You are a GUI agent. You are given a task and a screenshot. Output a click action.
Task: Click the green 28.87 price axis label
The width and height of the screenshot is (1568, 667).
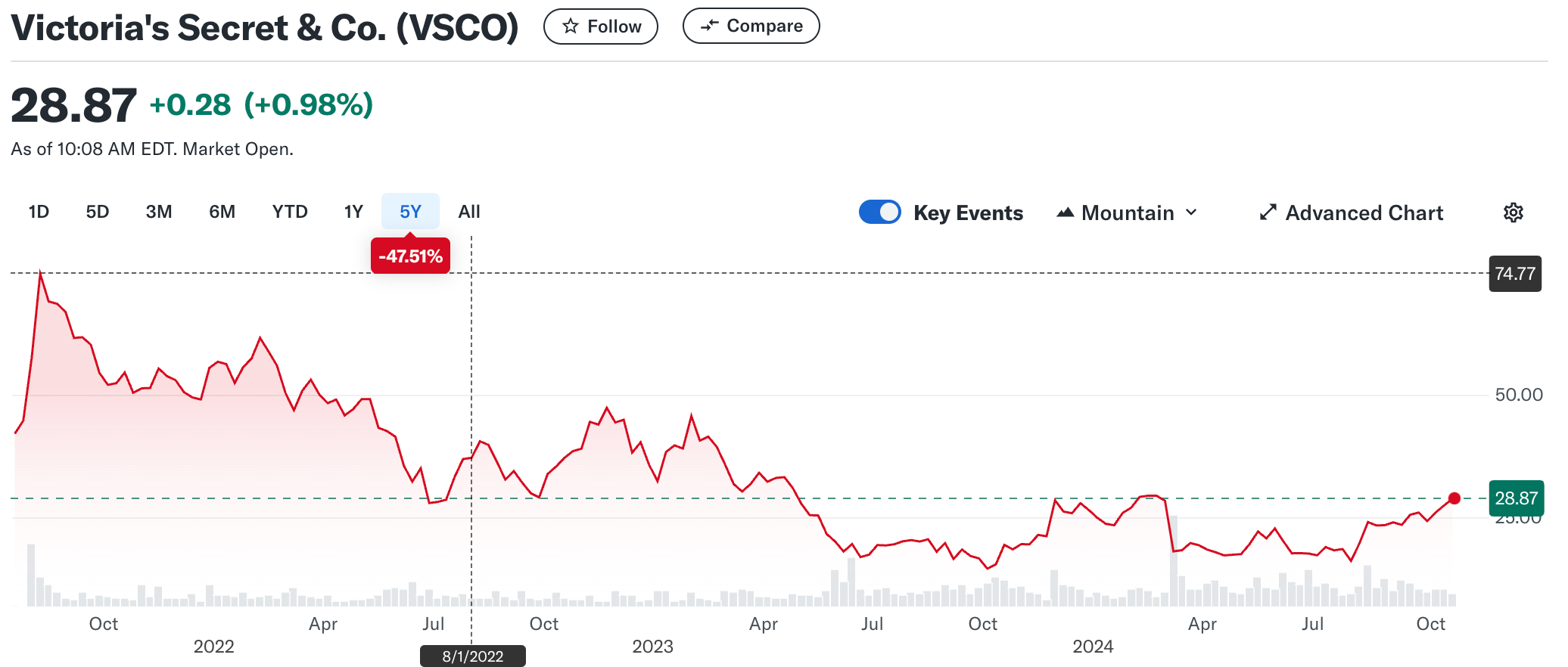point(1516,498)
